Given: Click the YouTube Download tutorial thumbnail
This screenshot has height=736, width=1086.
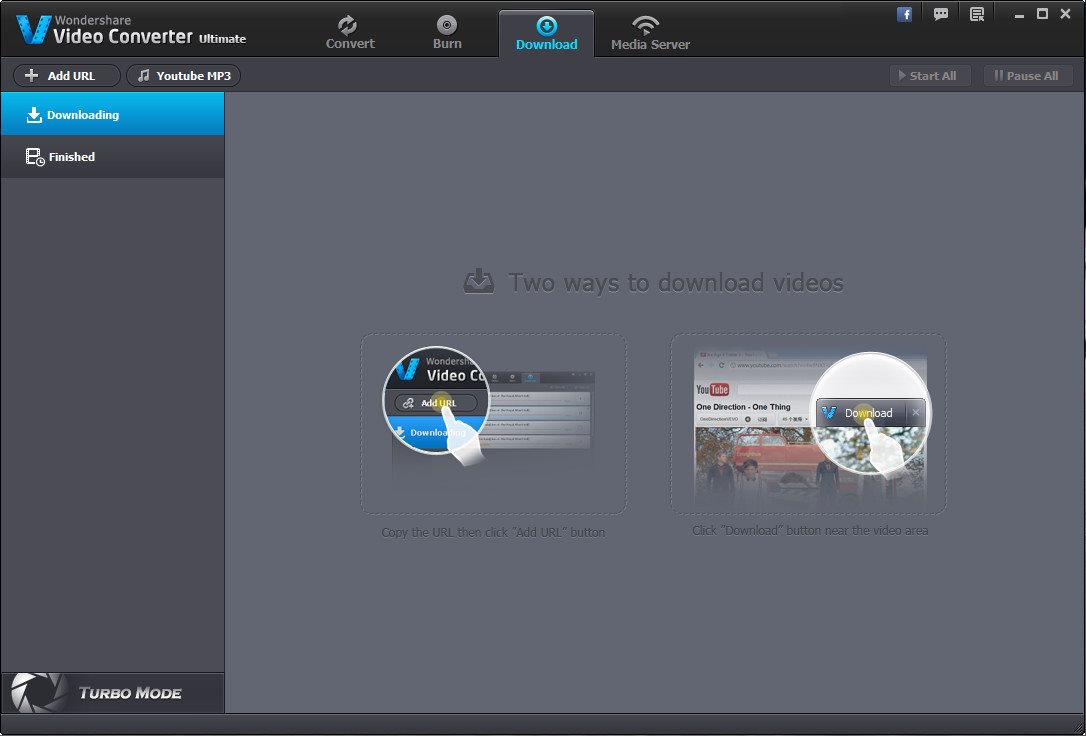Looking at the screenshot, I should 809,424.
